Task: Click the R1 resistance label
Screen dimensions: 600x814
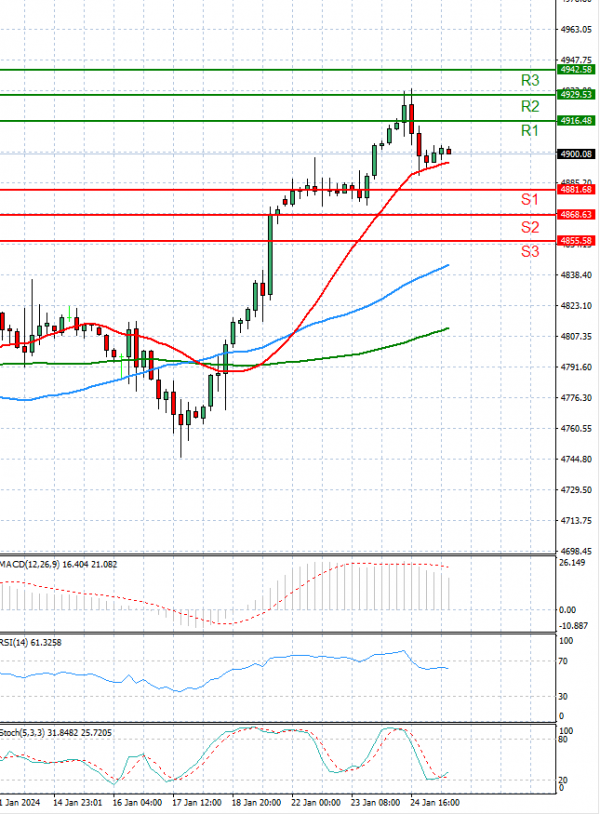Action: point(529,131)
